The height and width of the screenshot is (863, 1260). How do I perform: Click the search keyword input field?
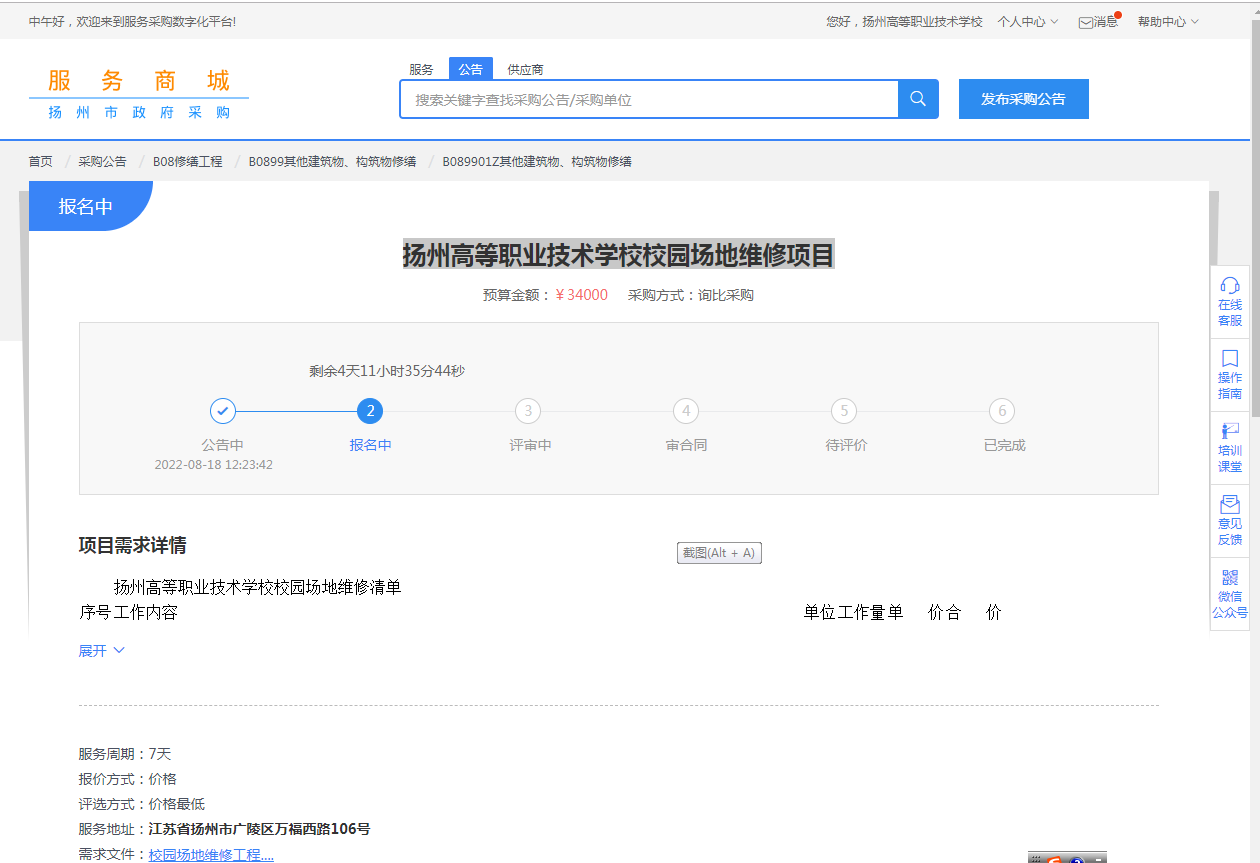pyautogui.click(x=649, y=99)
